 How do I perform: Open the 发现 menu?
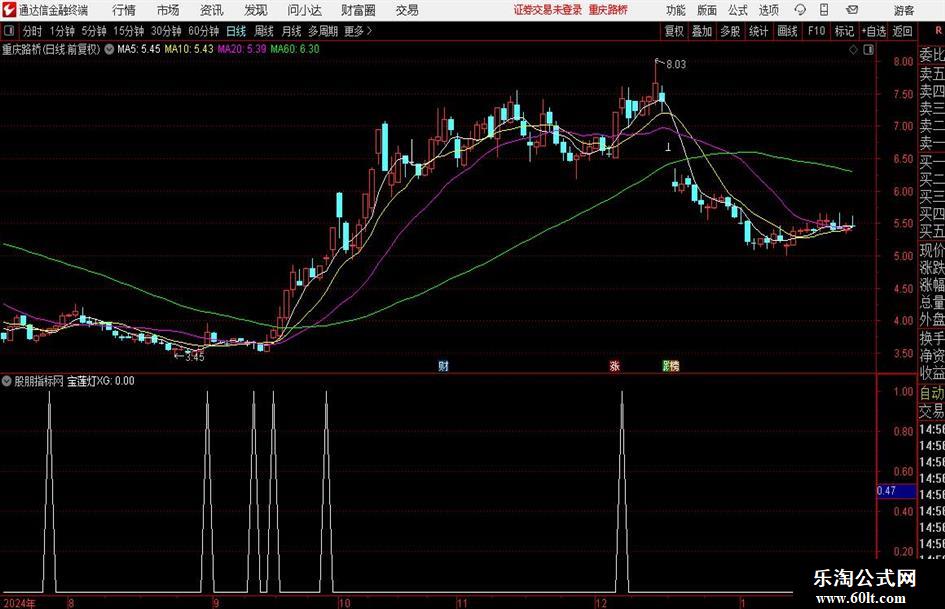256,10
